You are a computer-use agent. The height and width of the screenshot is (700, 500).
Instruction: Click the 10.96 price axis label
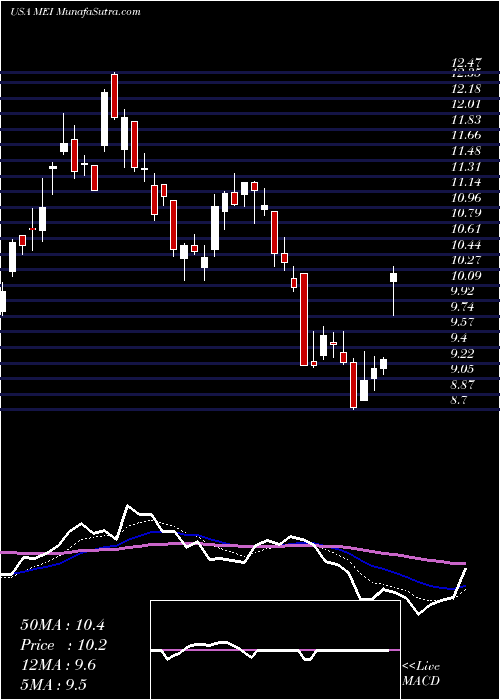click(x=466, y=197)
